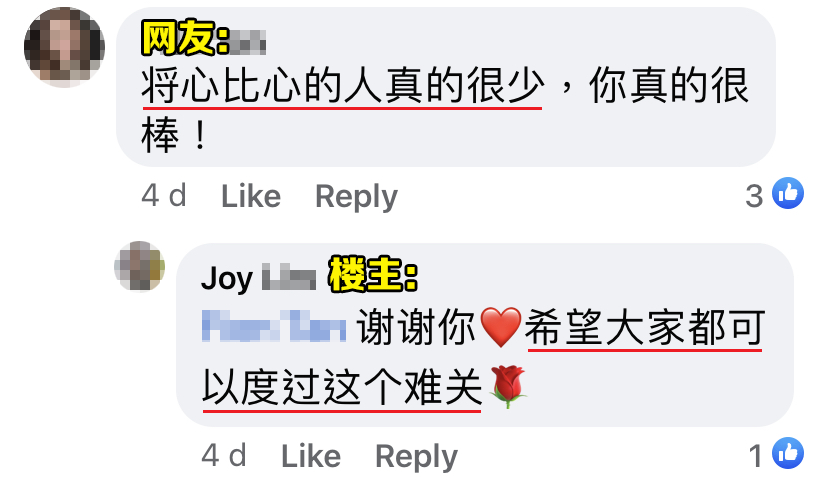The height and width of the screenshot is (482, 828).
Task: View the 4 d timestamp of Joy's reply
Action: tap(224, 455)
